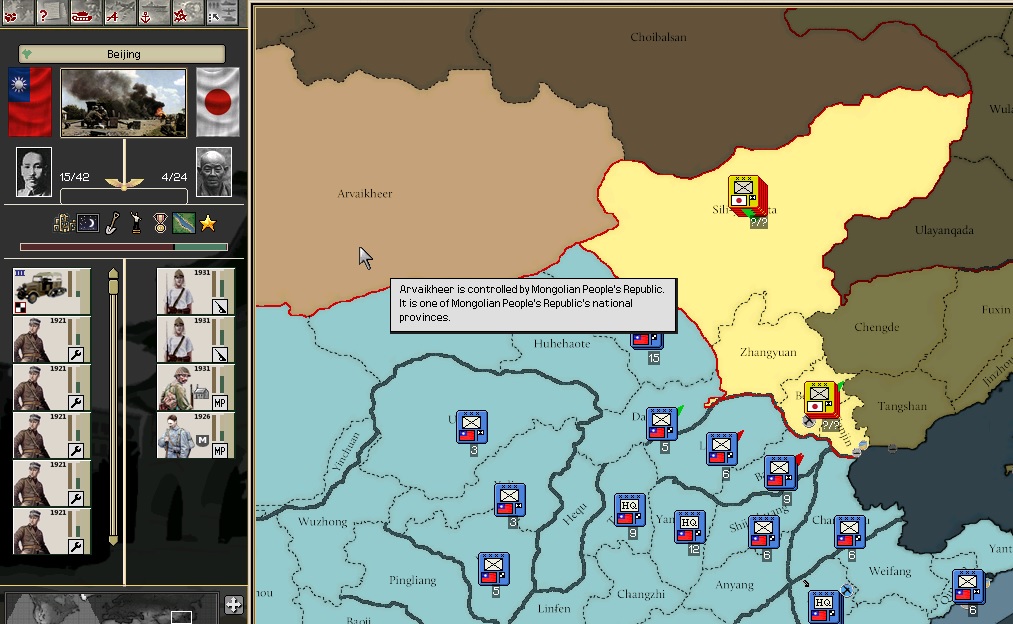Screen dimensions: 1013x624
Task: Click the Japanese flag in battle panel
Action: pos(218,102)
